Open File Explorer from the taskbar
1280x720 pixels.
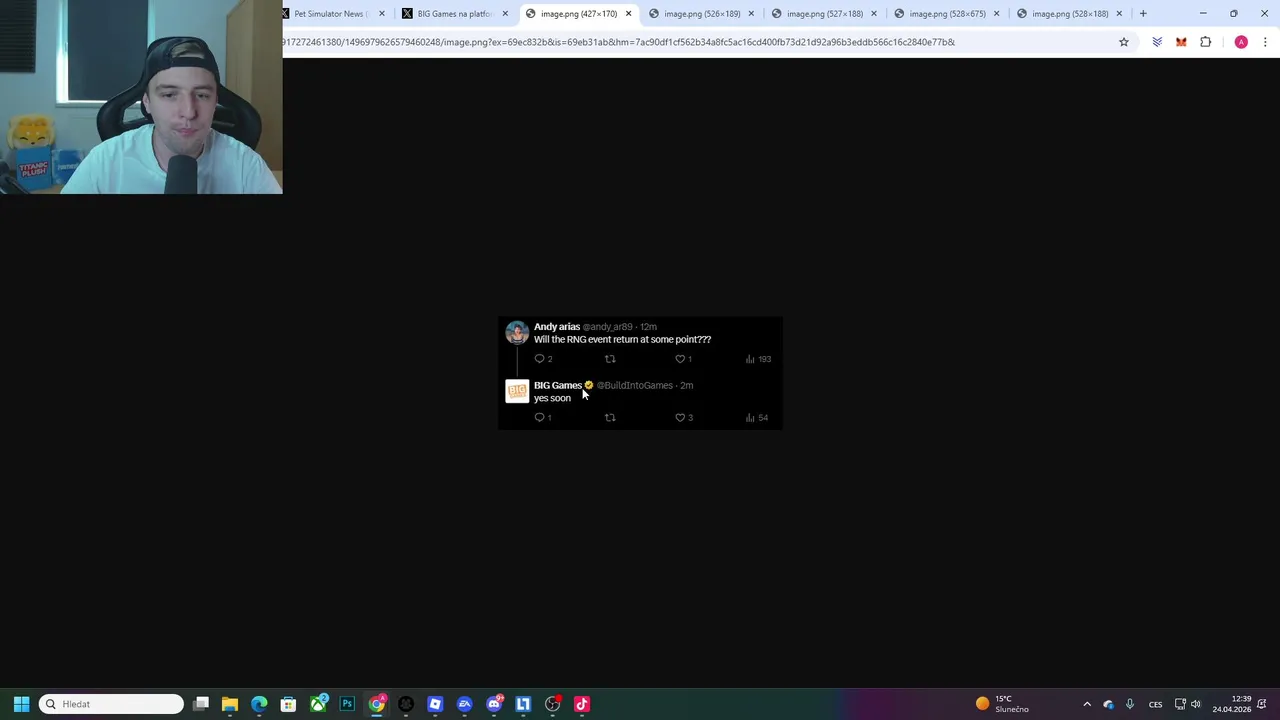230,704
